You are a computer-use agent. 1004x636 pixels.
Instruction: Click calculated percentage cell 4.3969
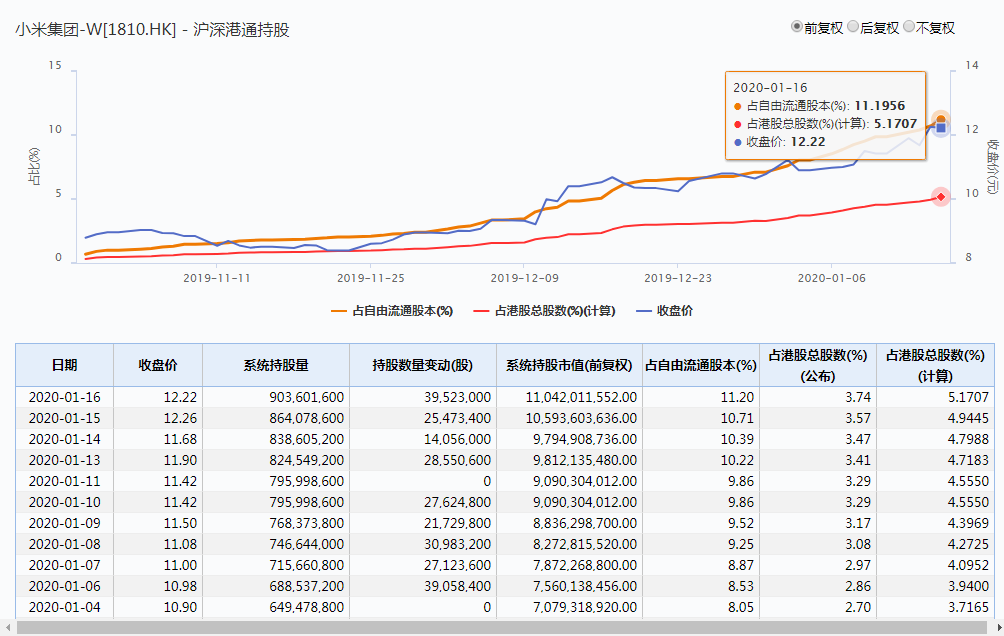click(x=969, y=523)
